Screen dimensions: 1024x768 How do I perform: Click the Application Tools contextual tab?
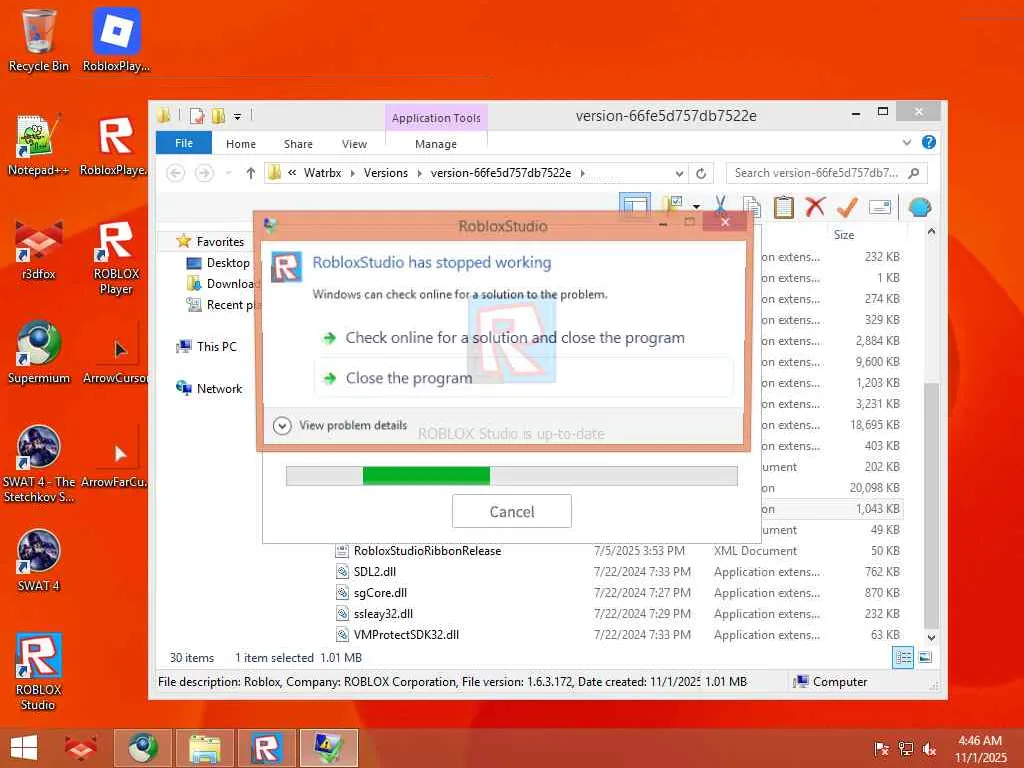point(436,118)
